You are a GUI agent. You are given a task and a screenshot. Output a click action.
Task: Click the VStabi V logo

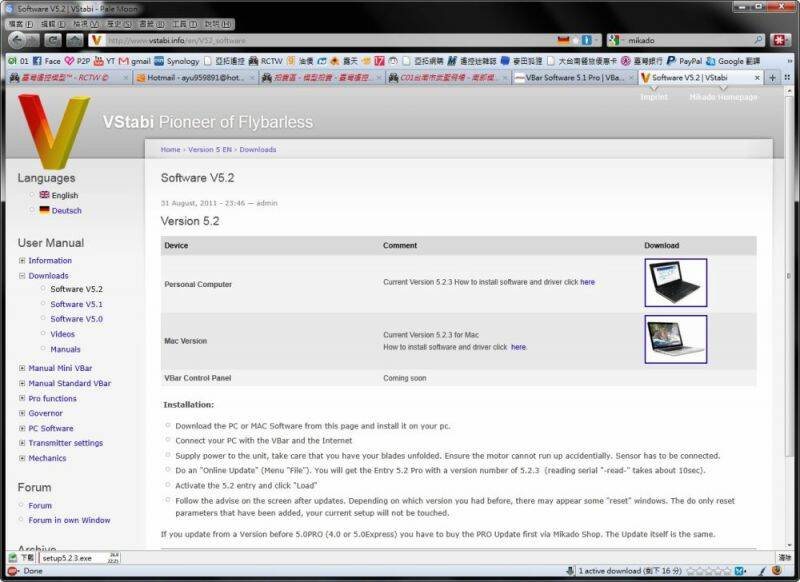(x=53, y=132)
